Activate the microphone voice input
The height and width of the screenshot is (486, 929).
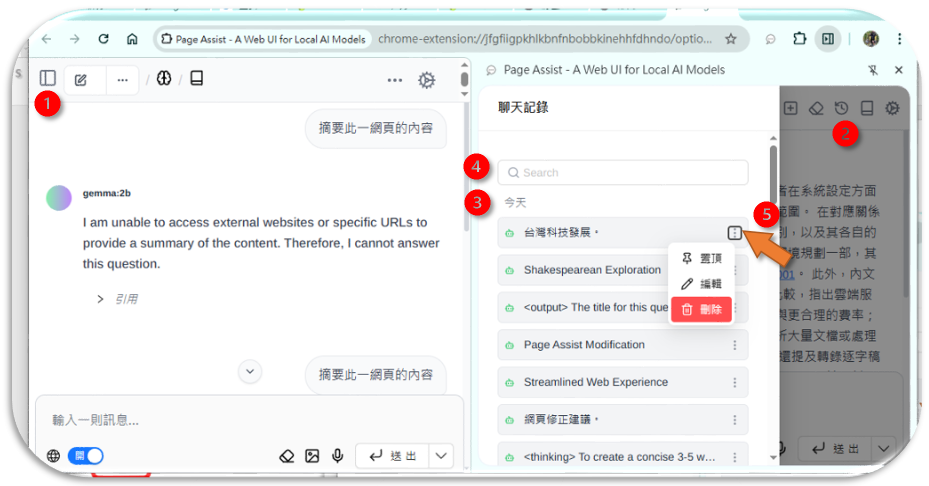click(338, 456)
